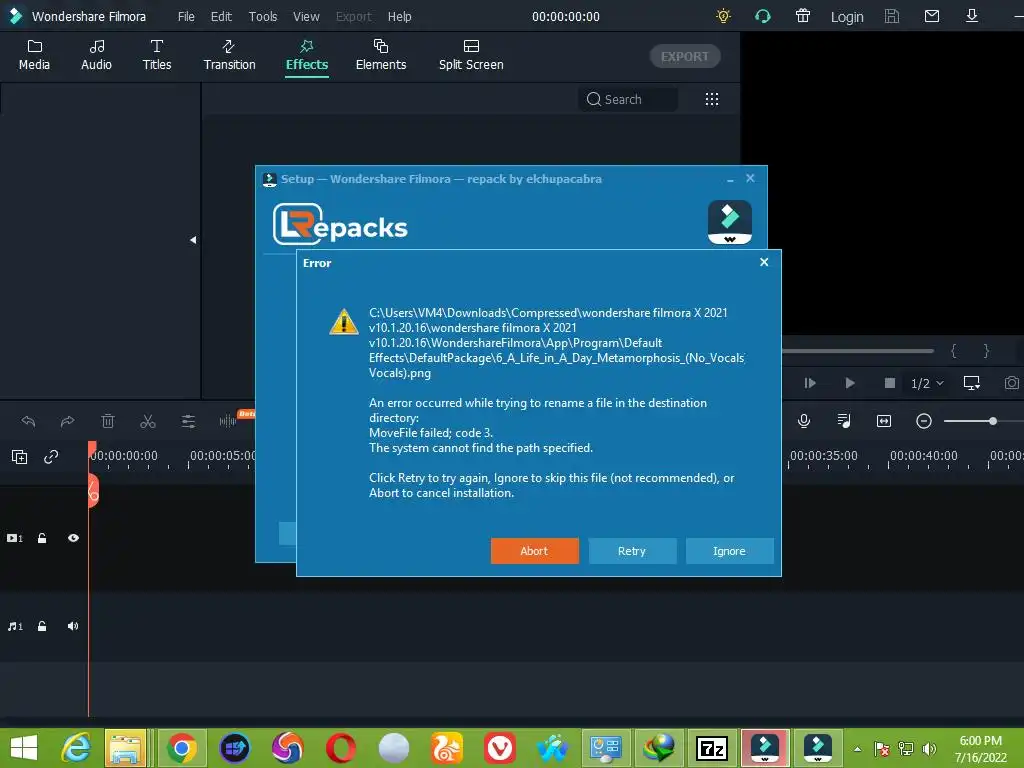Image resolution: width=1024 pixels, height=768 pixels.
Task: Click the volume speaker tray icon
Action: pyautogui.click(x=929, y=749)
